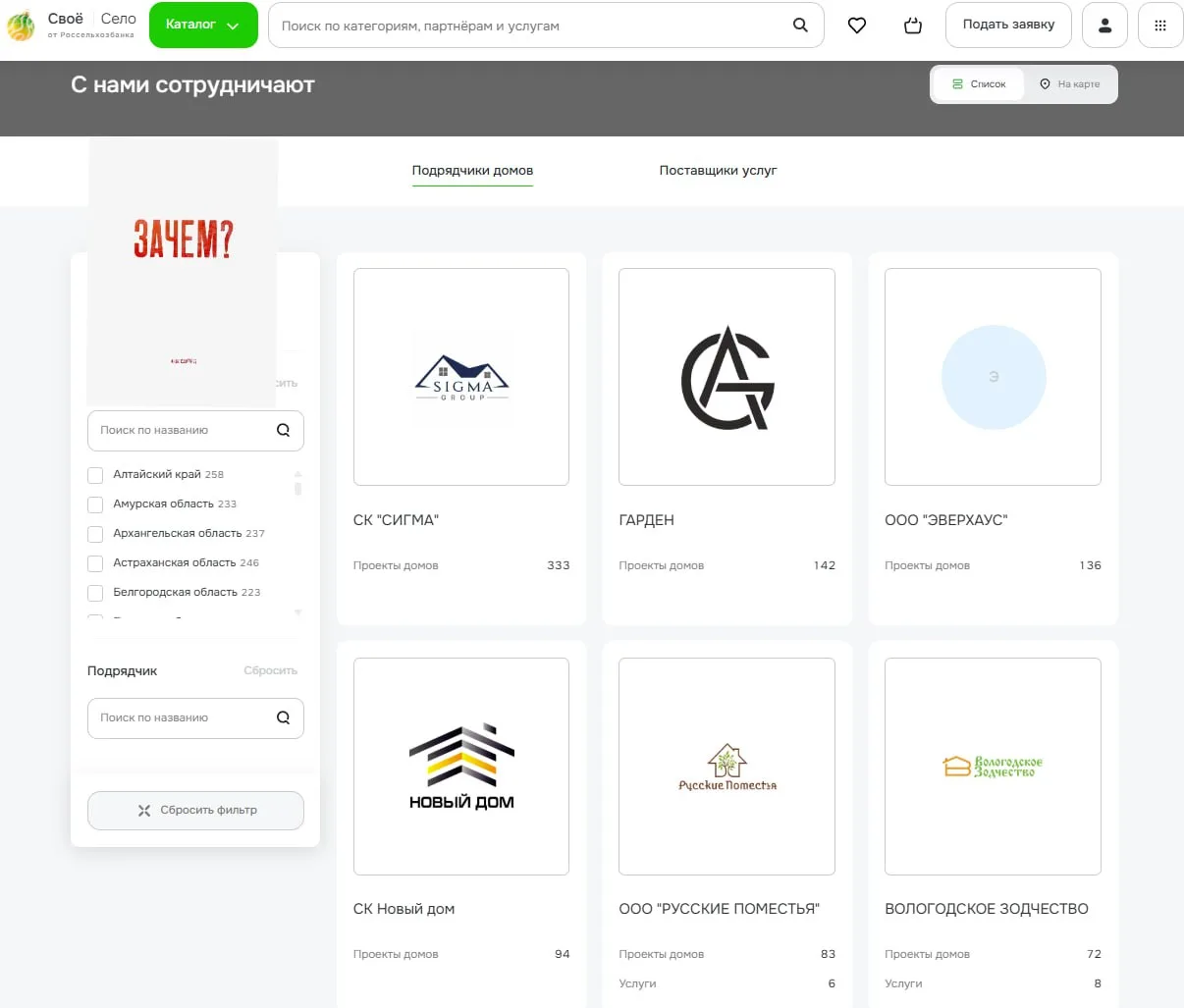Tick the Амурская область checkbox

(x=95, y=504)
